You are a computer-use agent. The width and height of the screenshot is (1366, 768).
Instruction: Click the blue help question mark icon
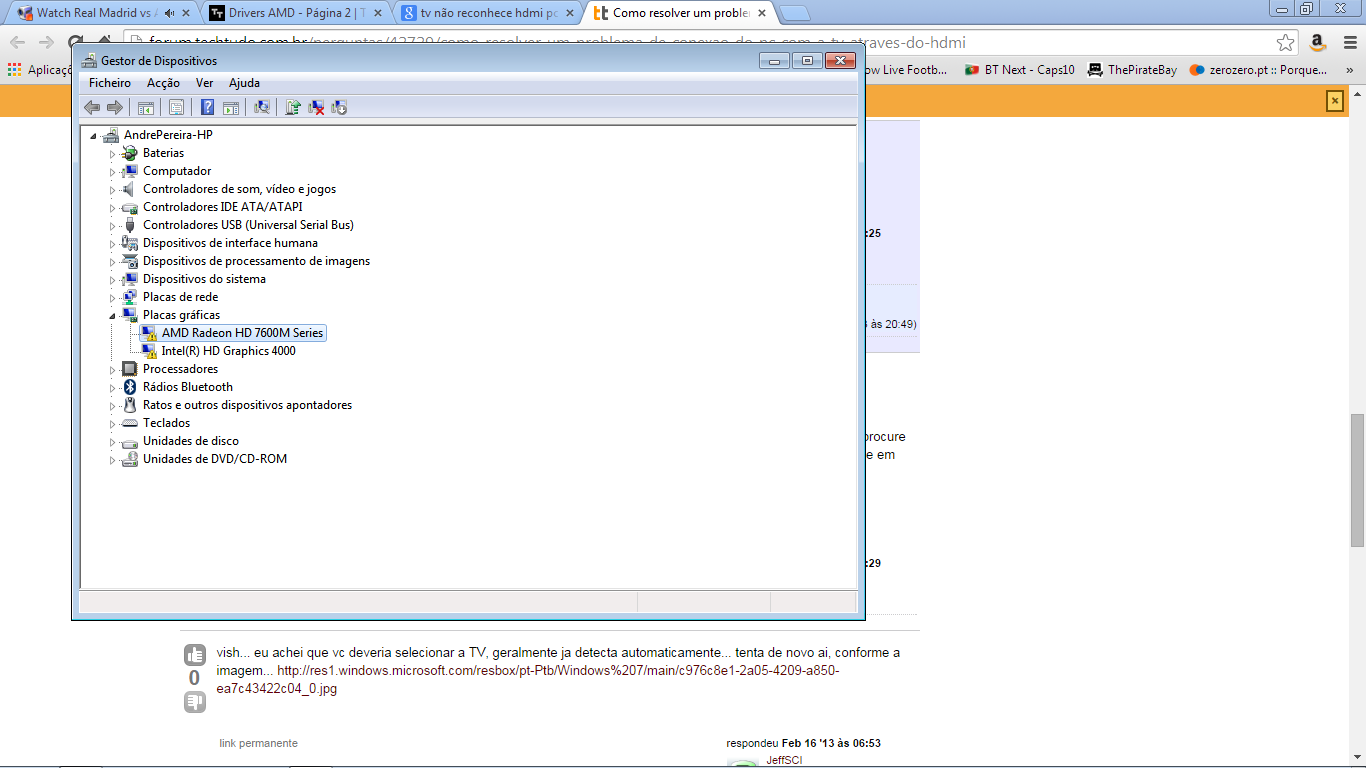[x=207, y=108]
